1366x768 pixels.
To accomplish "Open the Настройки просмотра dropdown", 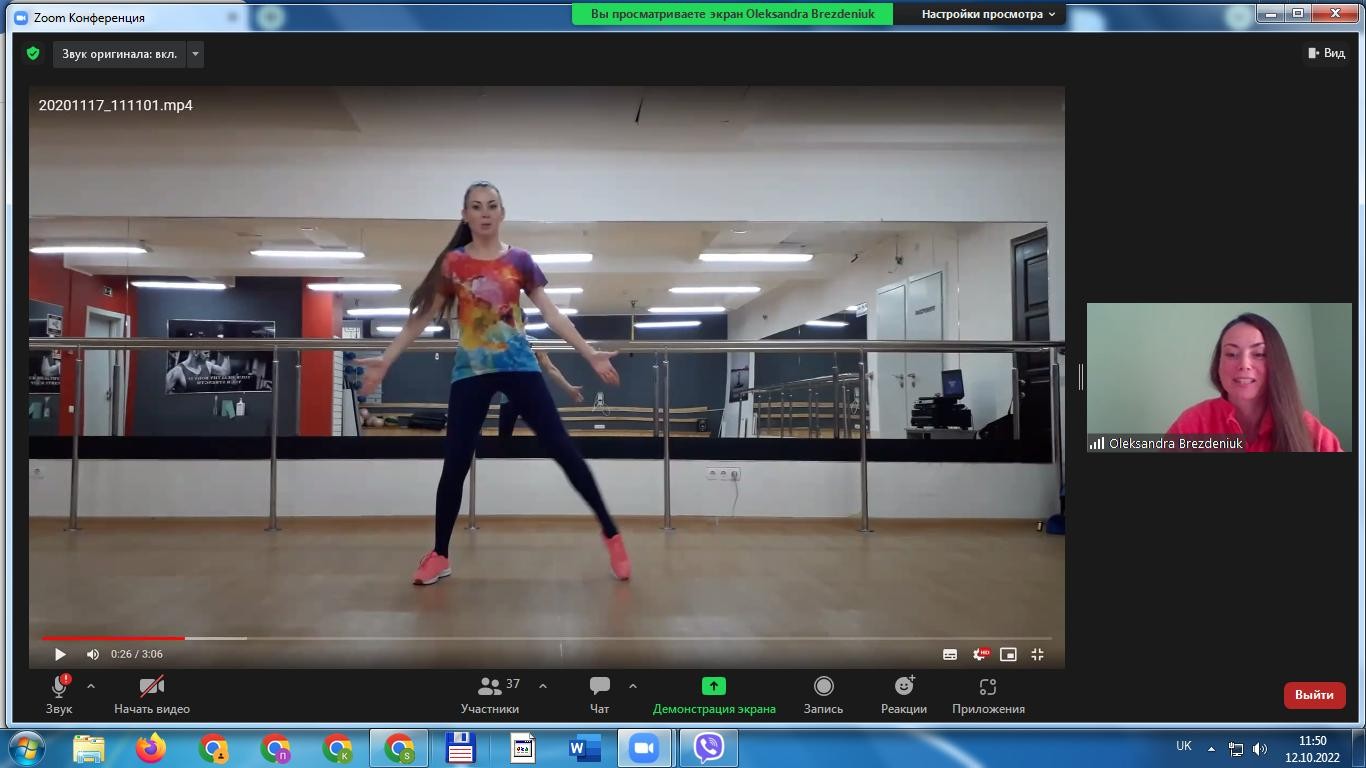I will (x=988, y=14).
